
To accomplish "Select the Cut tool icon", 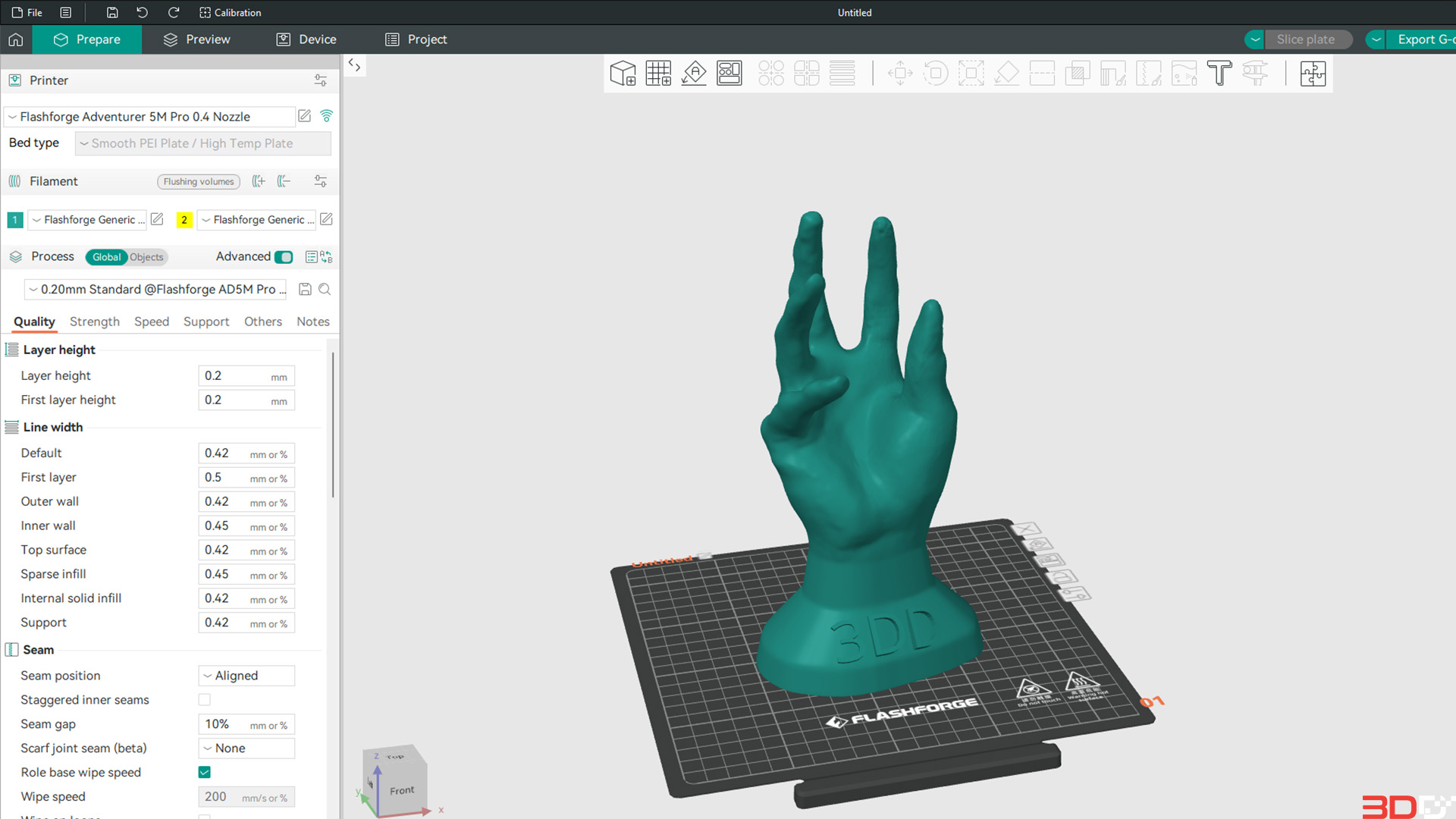I will tap(1042, 74).
